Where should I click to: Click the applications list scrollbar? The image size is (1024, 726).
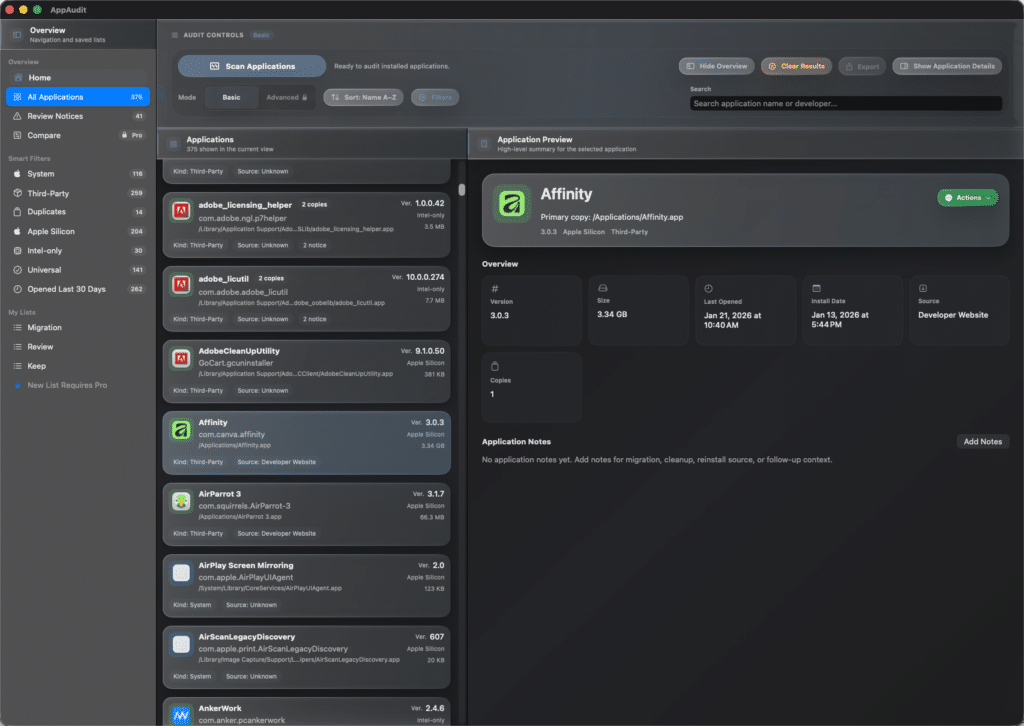click(462, 190)
